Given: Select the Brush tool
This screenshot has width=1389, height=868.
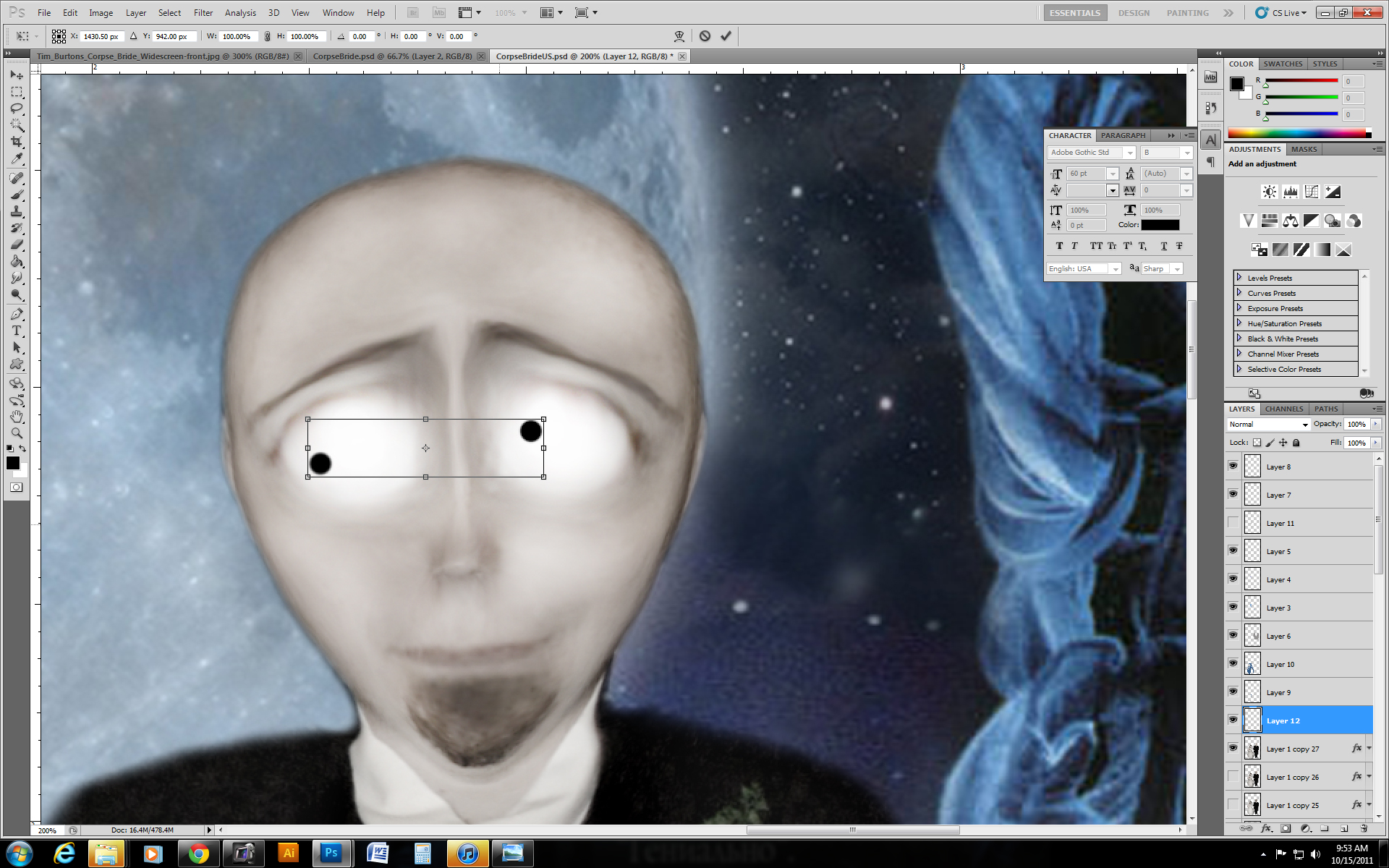Looking at the screenshot, I should click(x=17, y=195).
